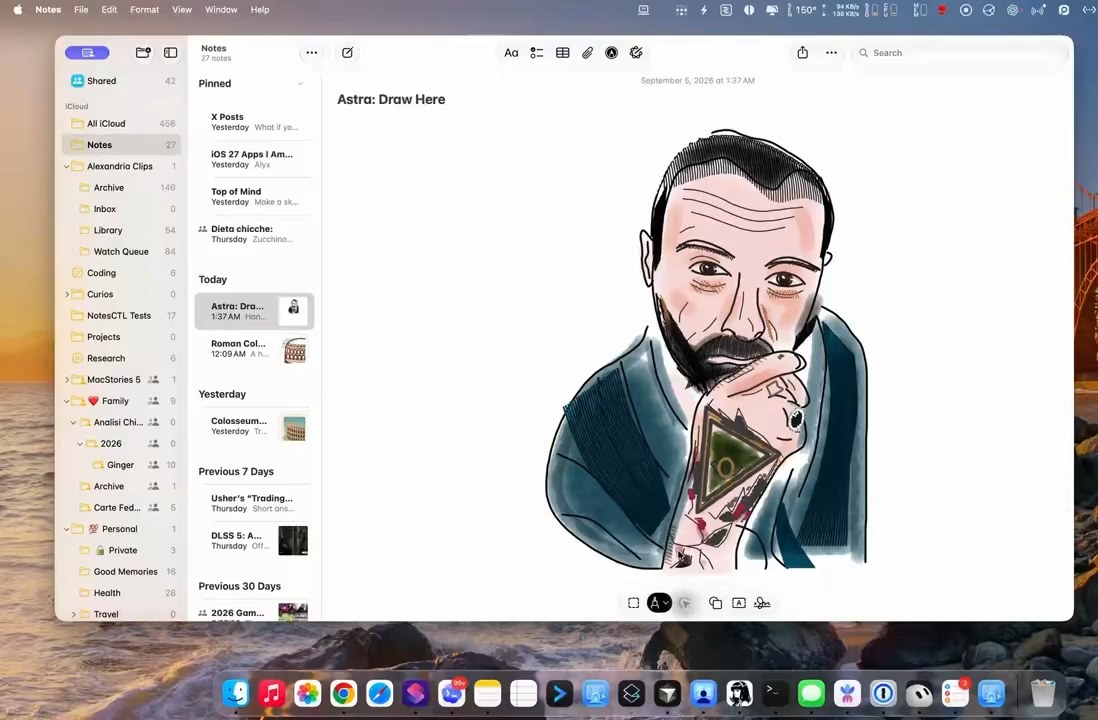Click the Roman Col... note thumbnail
Screen dimensions: 1098x720
[x=295, y=349]
